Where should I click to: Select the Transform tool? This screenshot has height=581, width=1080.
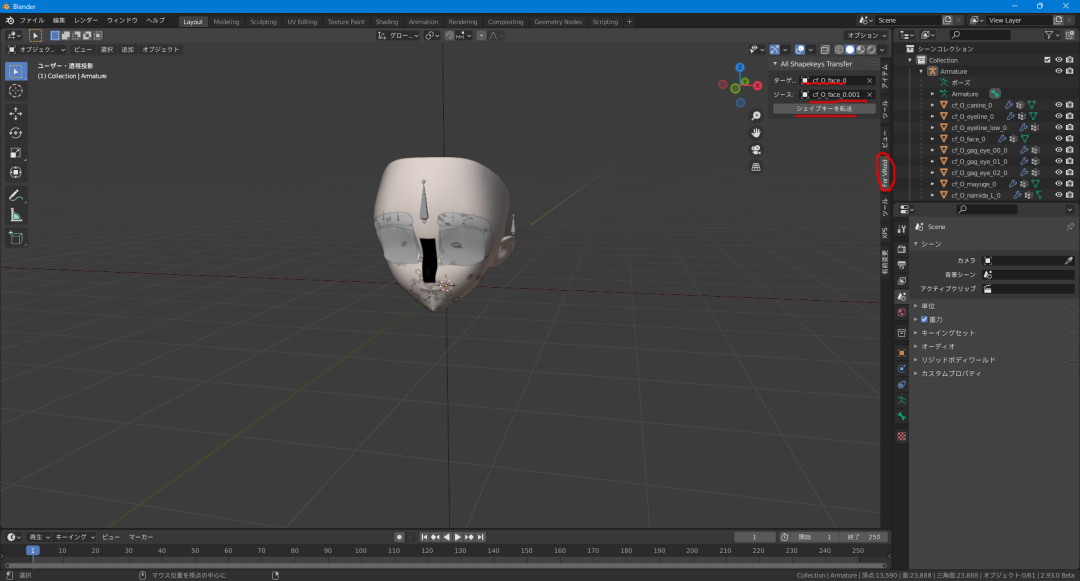[16, 173]
